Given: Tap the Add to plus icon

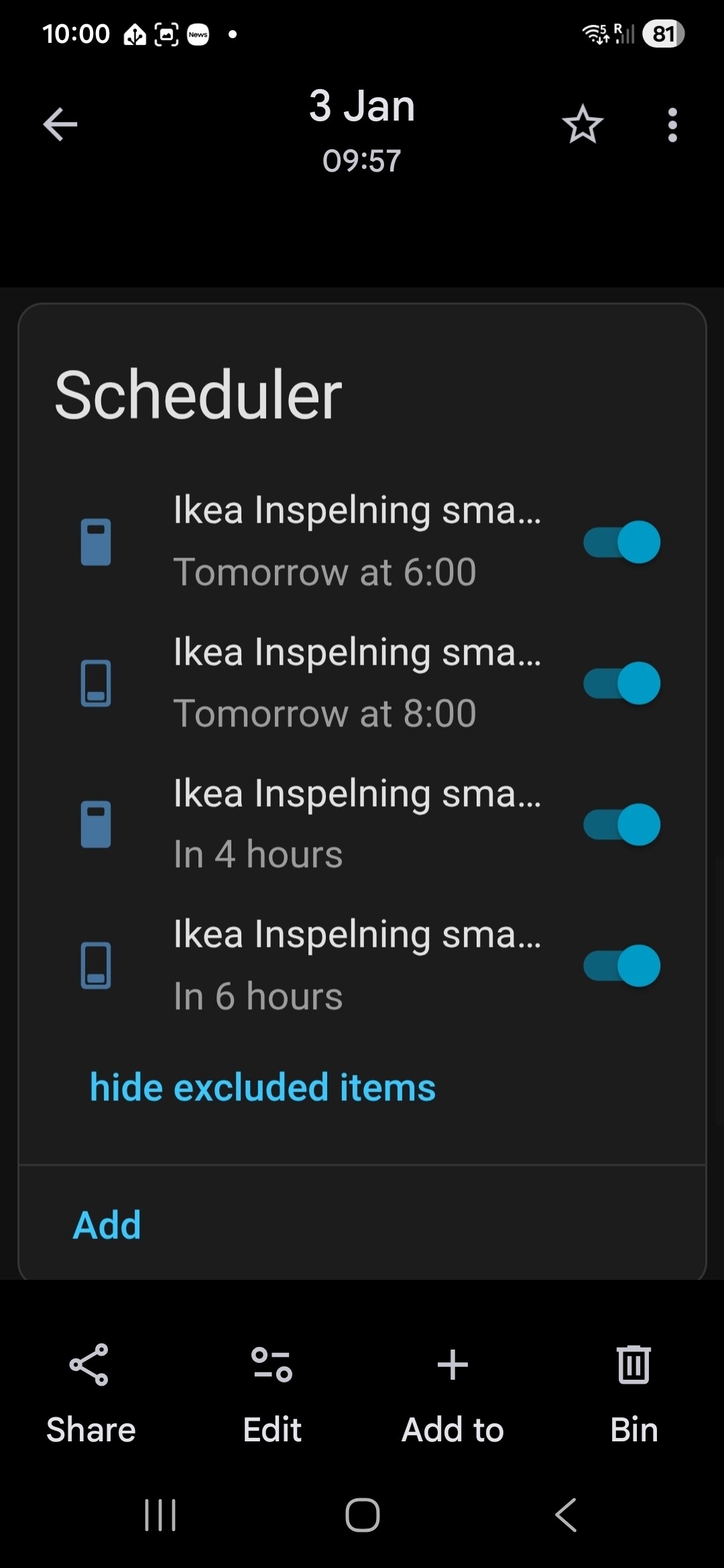Looking at the screenshot, I should (x=452, y=1364).
